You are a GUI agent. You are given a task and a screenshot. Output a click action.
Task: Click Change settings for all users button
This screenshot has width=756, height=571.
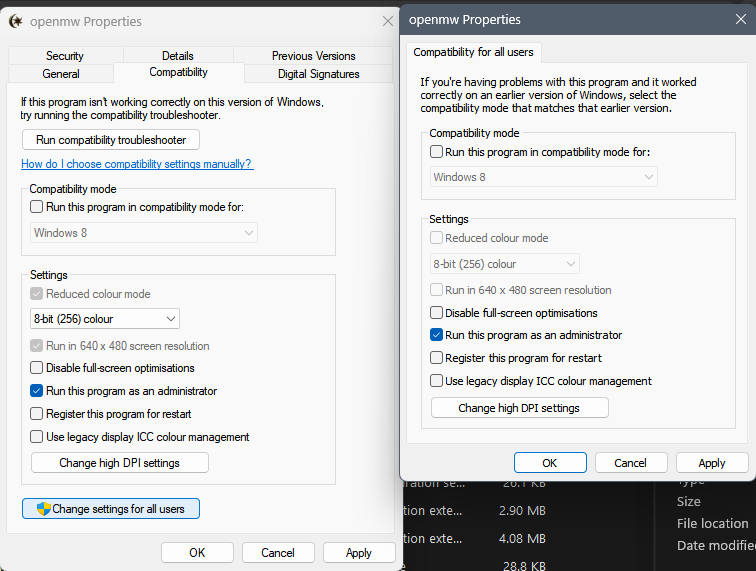(111, 509)
